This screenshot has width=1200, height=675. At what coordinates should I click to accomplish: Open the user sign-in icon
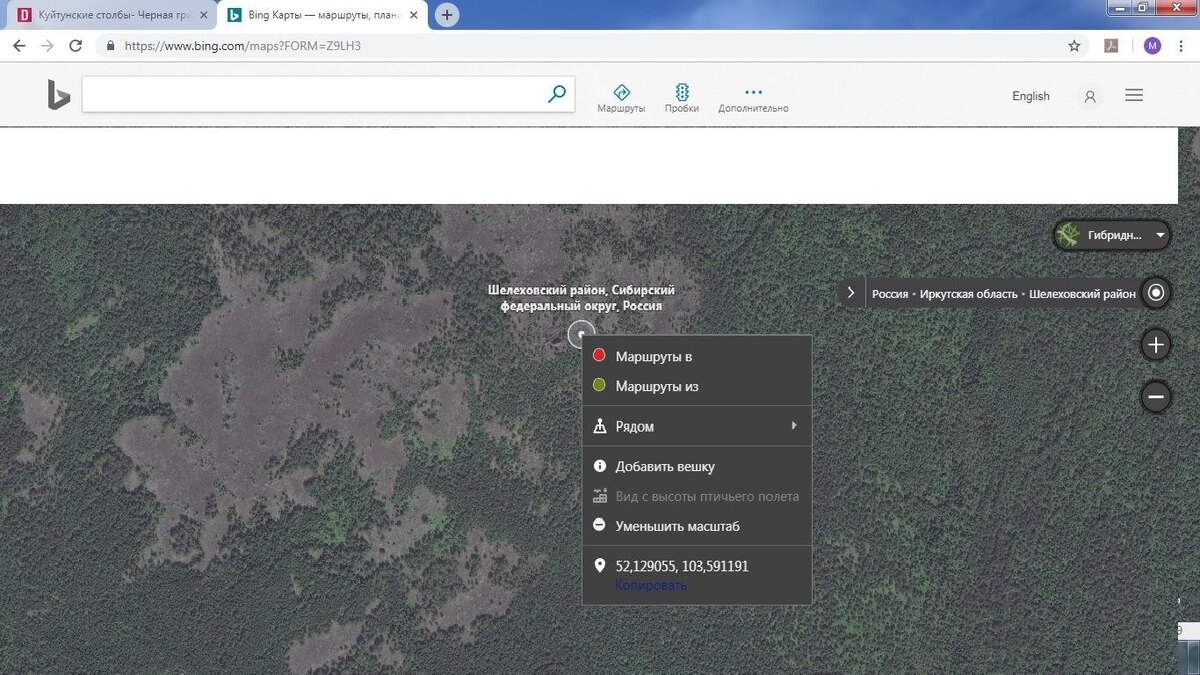tap(1090, 96)
